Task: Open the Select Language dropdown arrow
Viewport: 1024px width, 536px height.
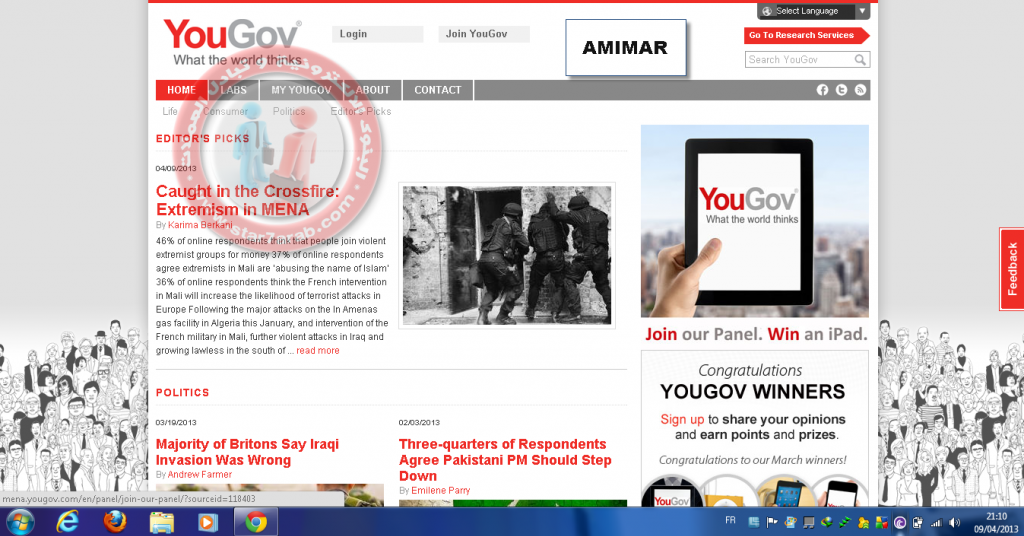Action: 862,11
